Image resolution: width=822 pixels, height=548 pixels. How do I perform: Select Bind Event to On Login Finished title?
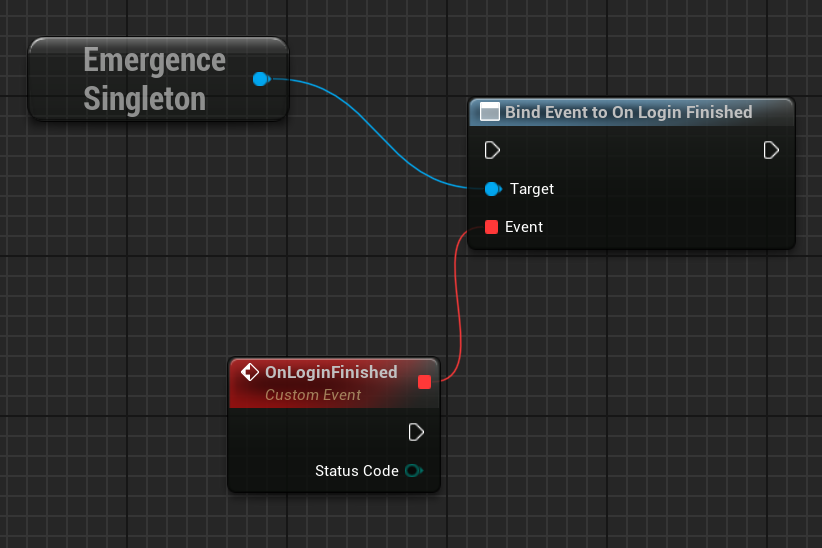pyautogui.click(x=629, y=112)
